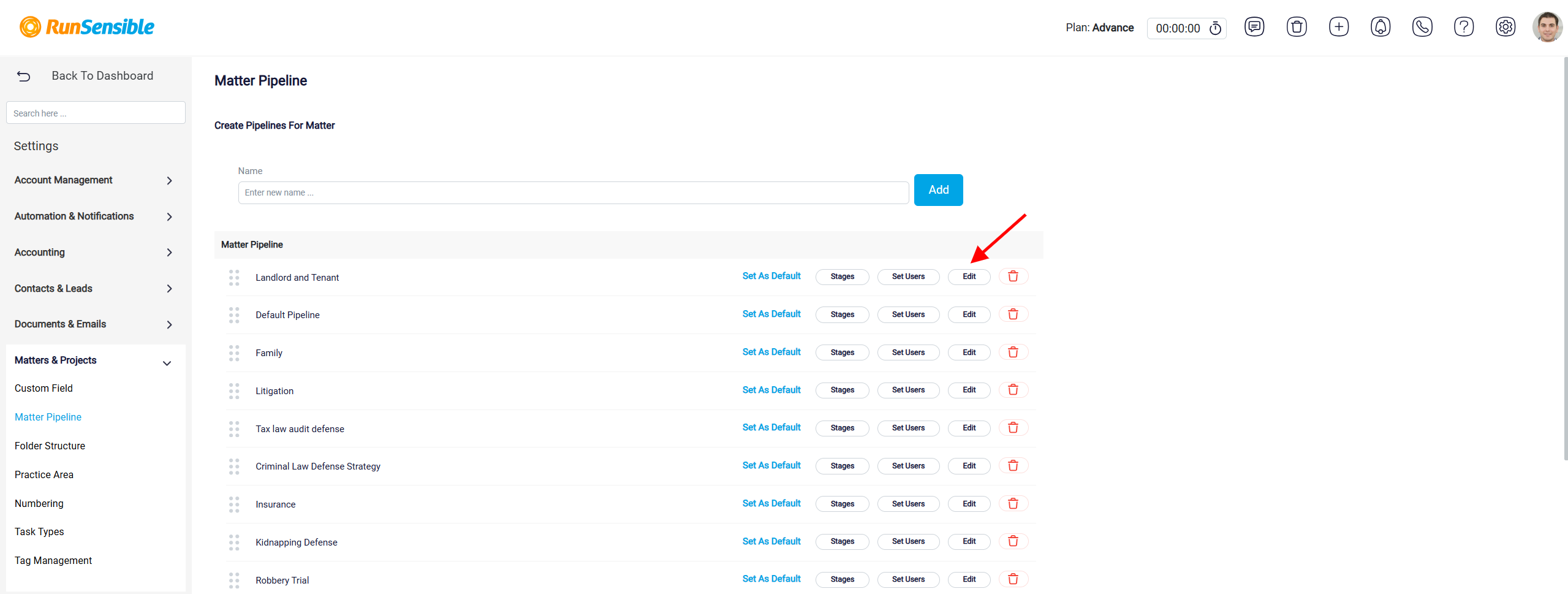Image resolution: width=1568 pixels, height=594 pixels.
Task: Open Practice Area settings page
Action: click(x=44, y=474)
